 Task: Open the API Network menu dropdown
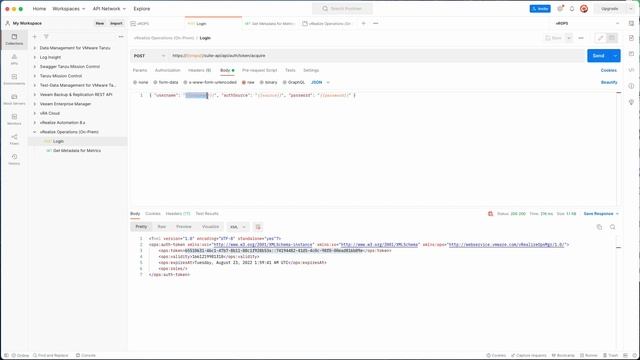pos(109,9)
